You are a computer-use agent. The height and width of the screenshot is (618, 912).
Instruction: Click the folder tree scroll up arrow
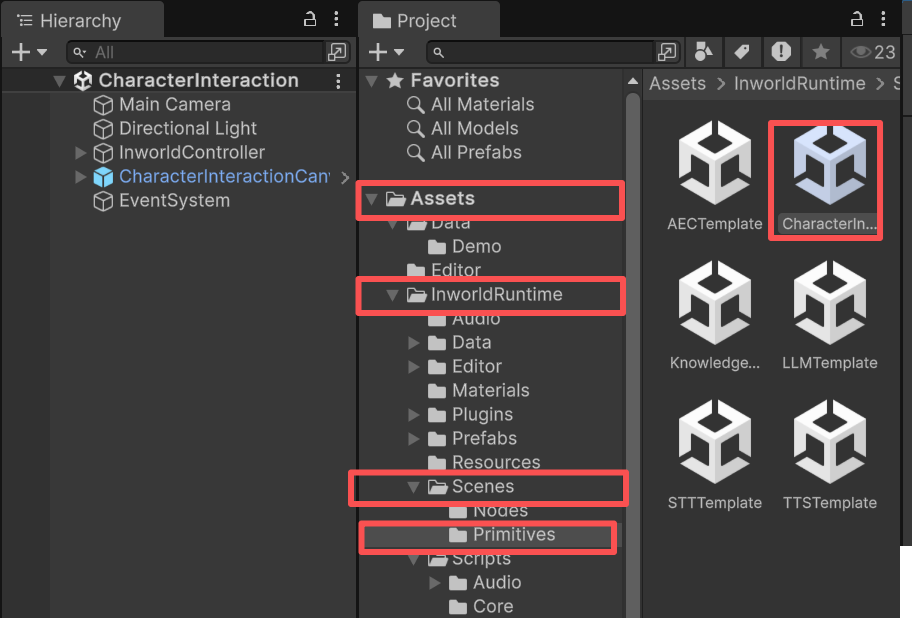coord(633,82)
